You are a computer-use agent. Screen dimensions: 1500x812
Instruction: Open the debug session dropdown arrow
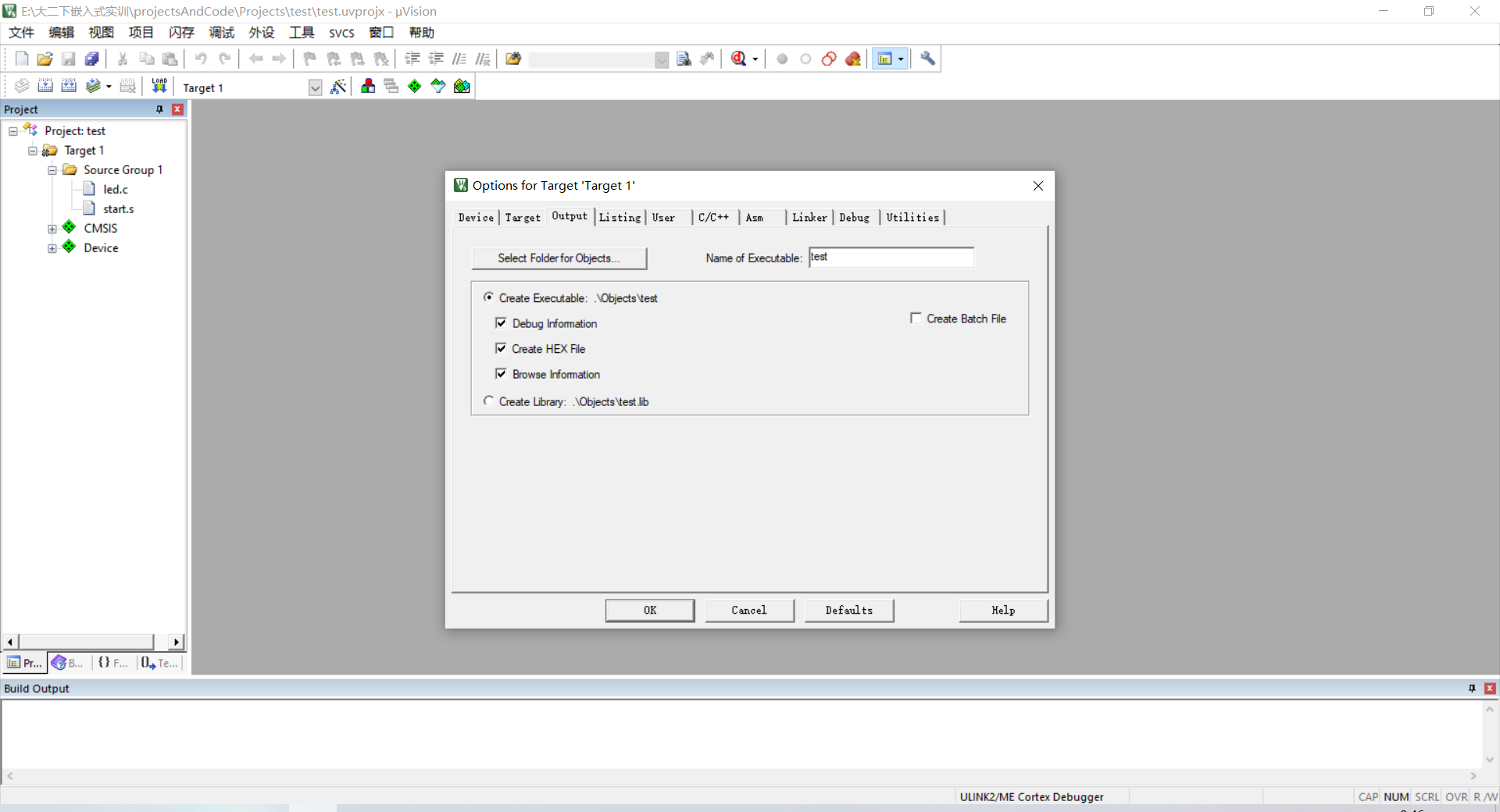click(x=755, y=59)
